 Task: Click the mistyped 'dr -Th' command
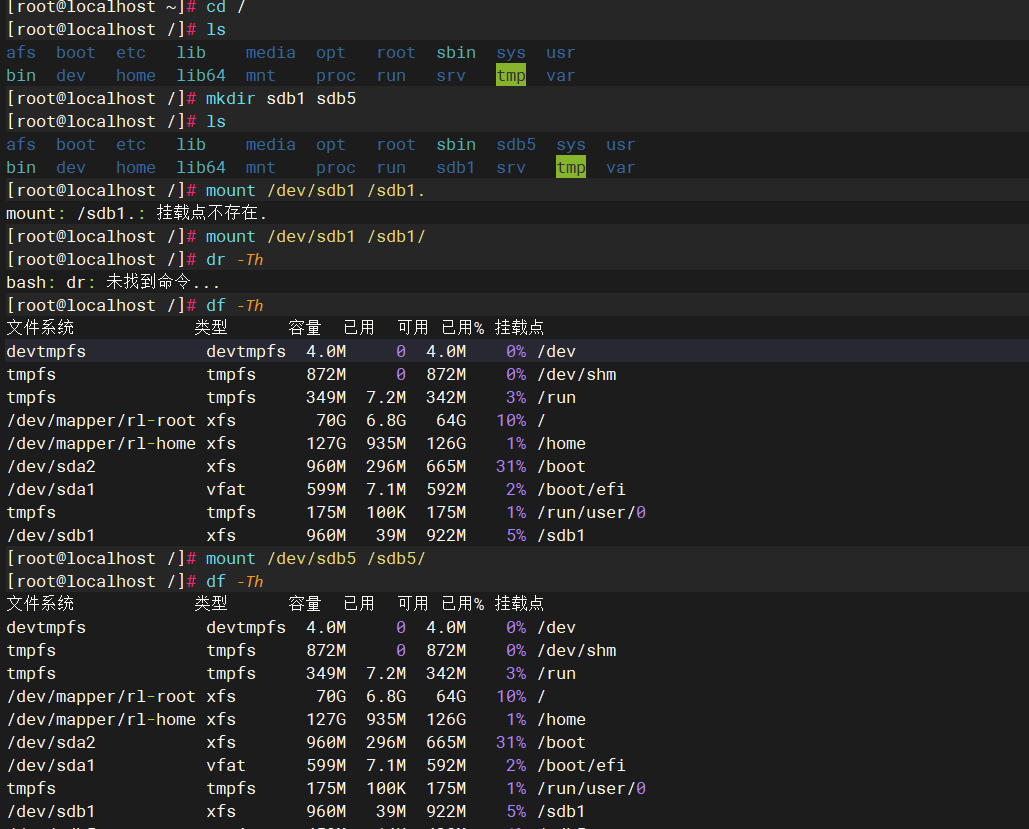tap(234, 260)
